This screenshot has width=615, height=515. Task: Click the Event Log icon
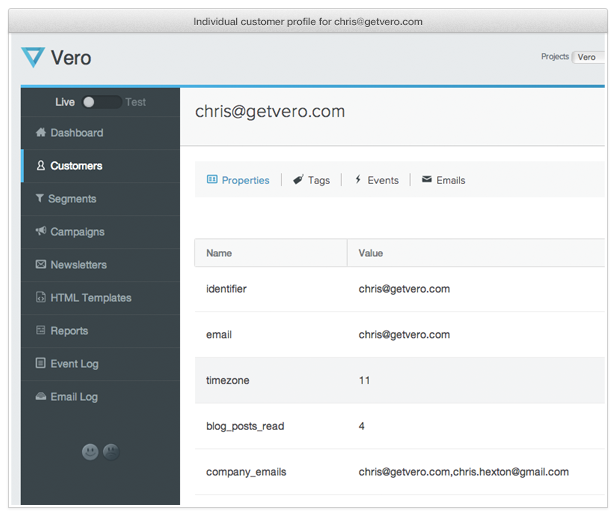pos(40,364)
